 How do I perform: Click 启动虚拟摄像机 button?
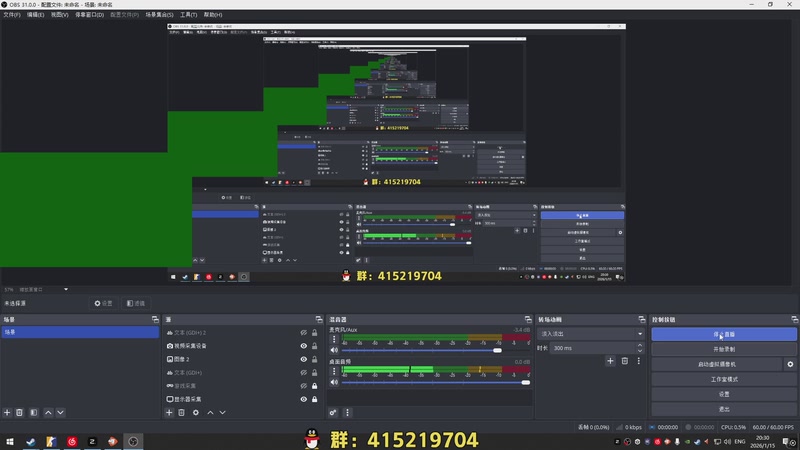717,364
